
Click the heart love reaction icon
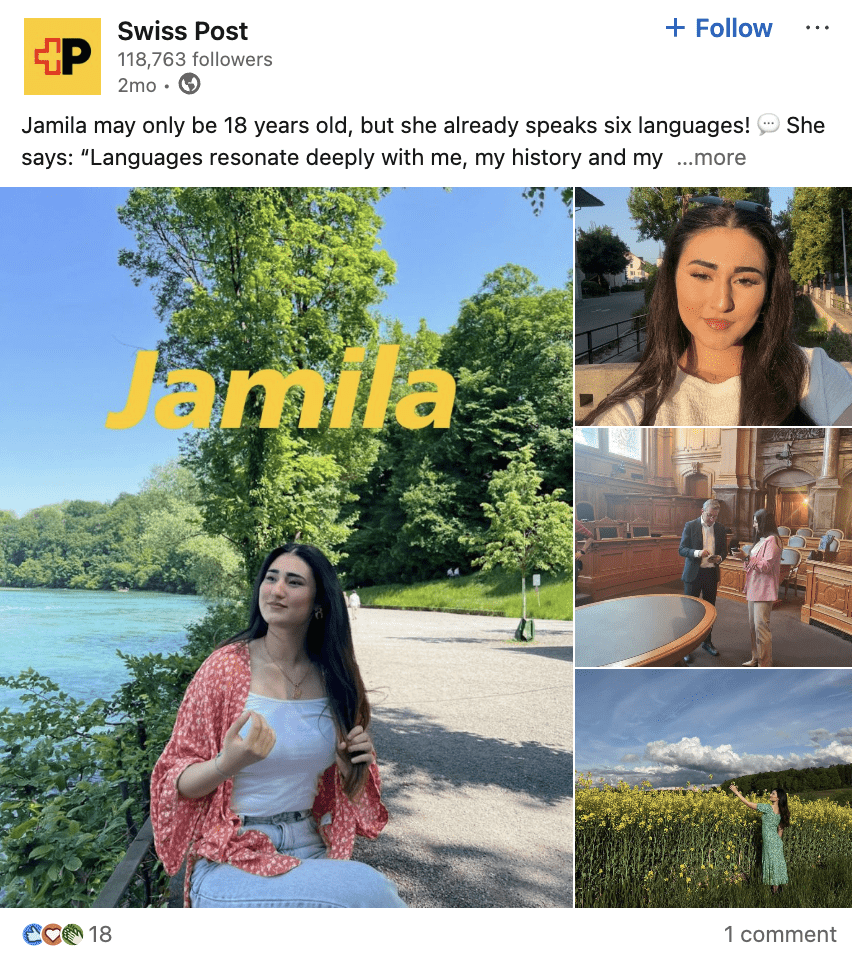[x=52, y=933]
